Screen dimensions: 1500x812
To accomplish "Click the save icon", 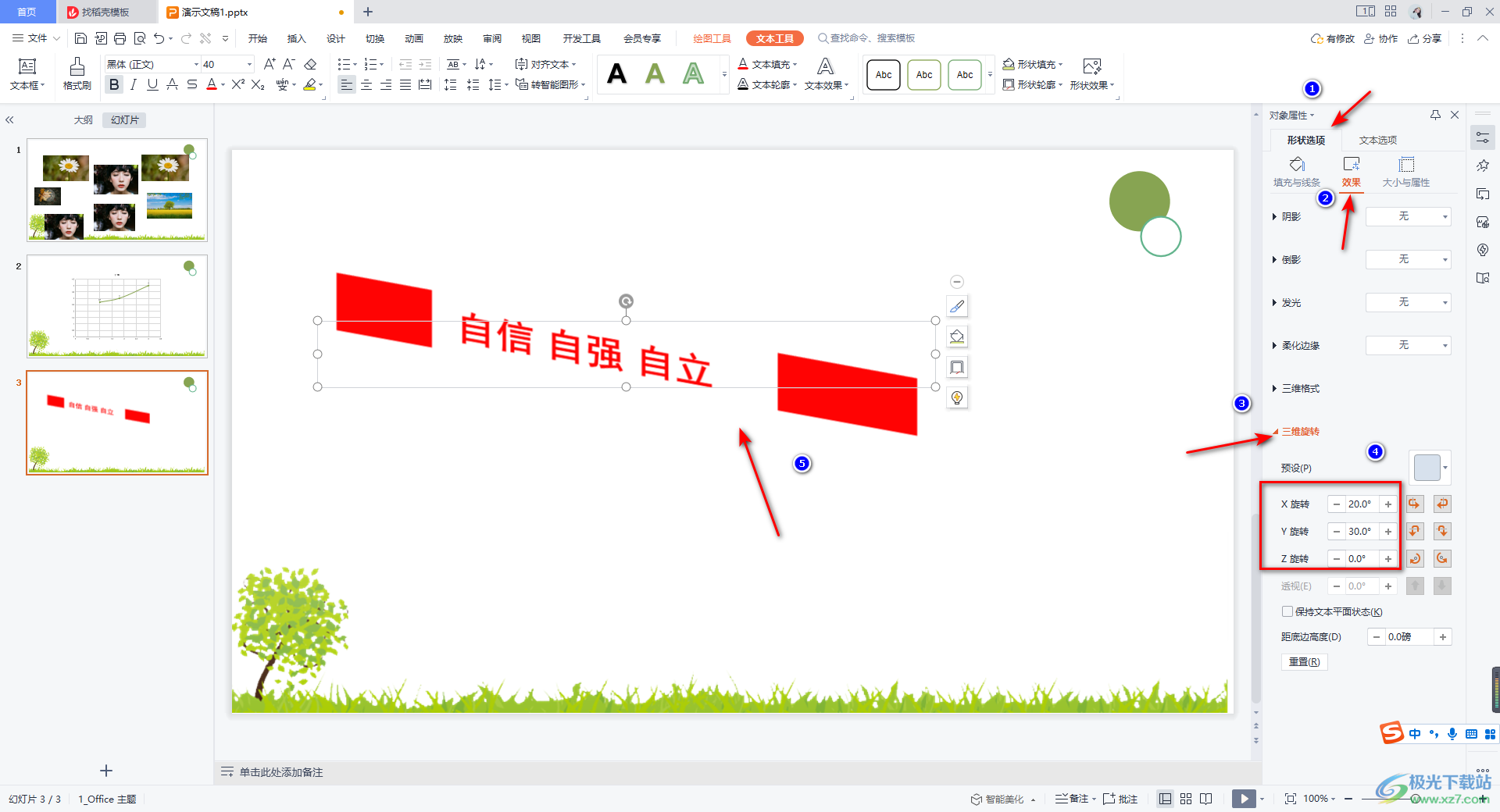I will pos(80,38).
